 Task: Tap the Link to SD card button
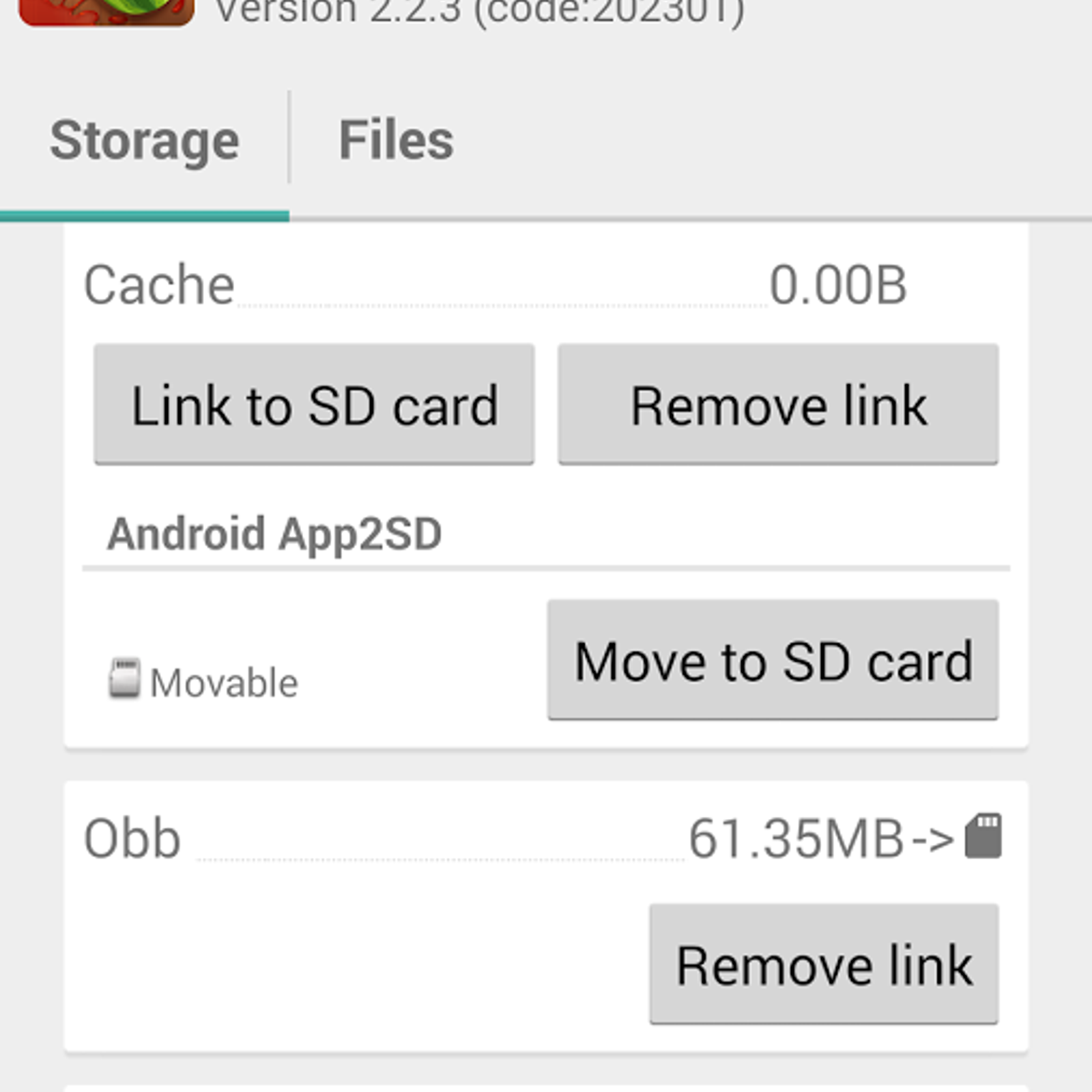coord(314,405)
